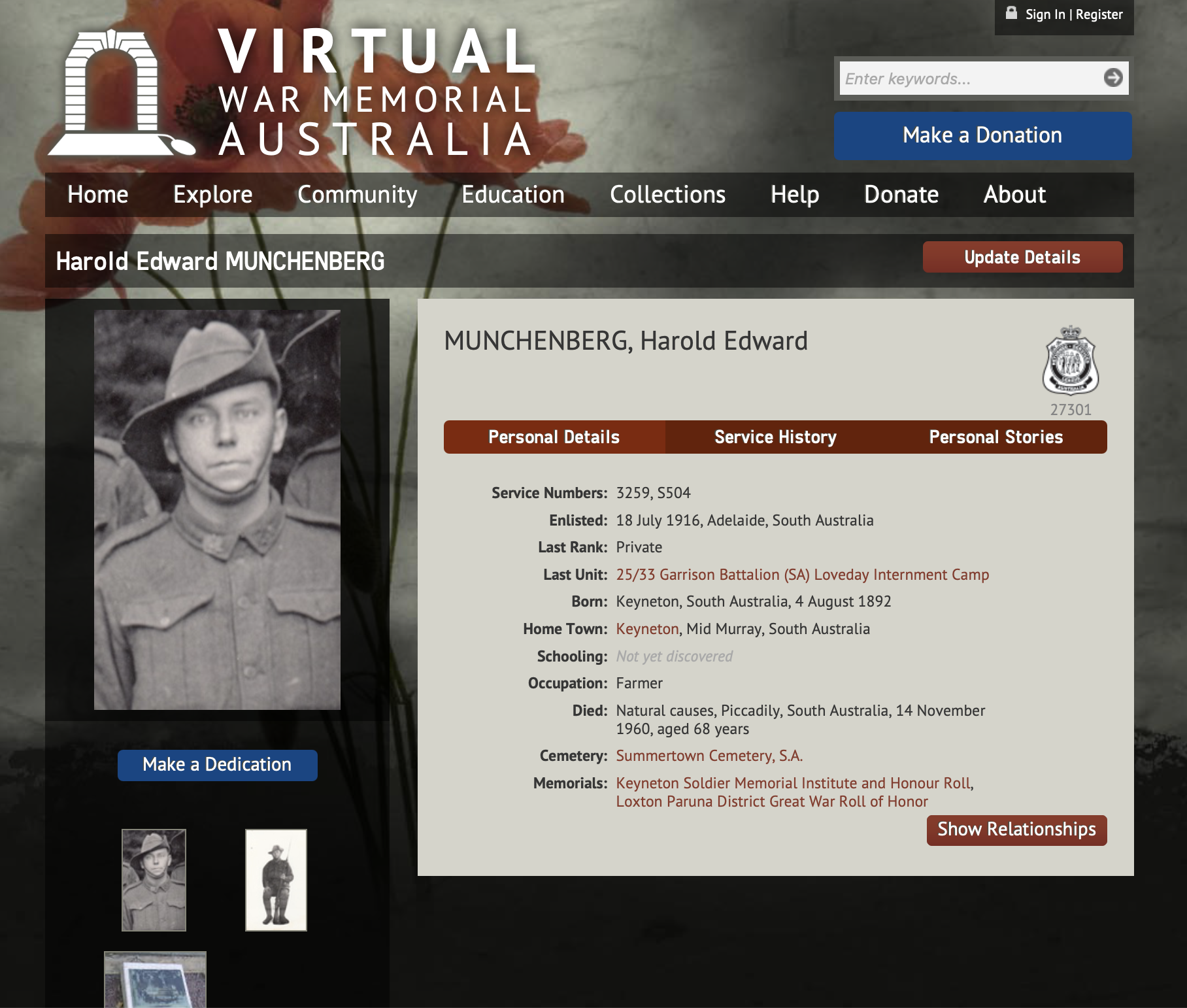Click the Make a Donation button
The height and width of the screenshot is (1008, 1187).
[x=982, y=136]
